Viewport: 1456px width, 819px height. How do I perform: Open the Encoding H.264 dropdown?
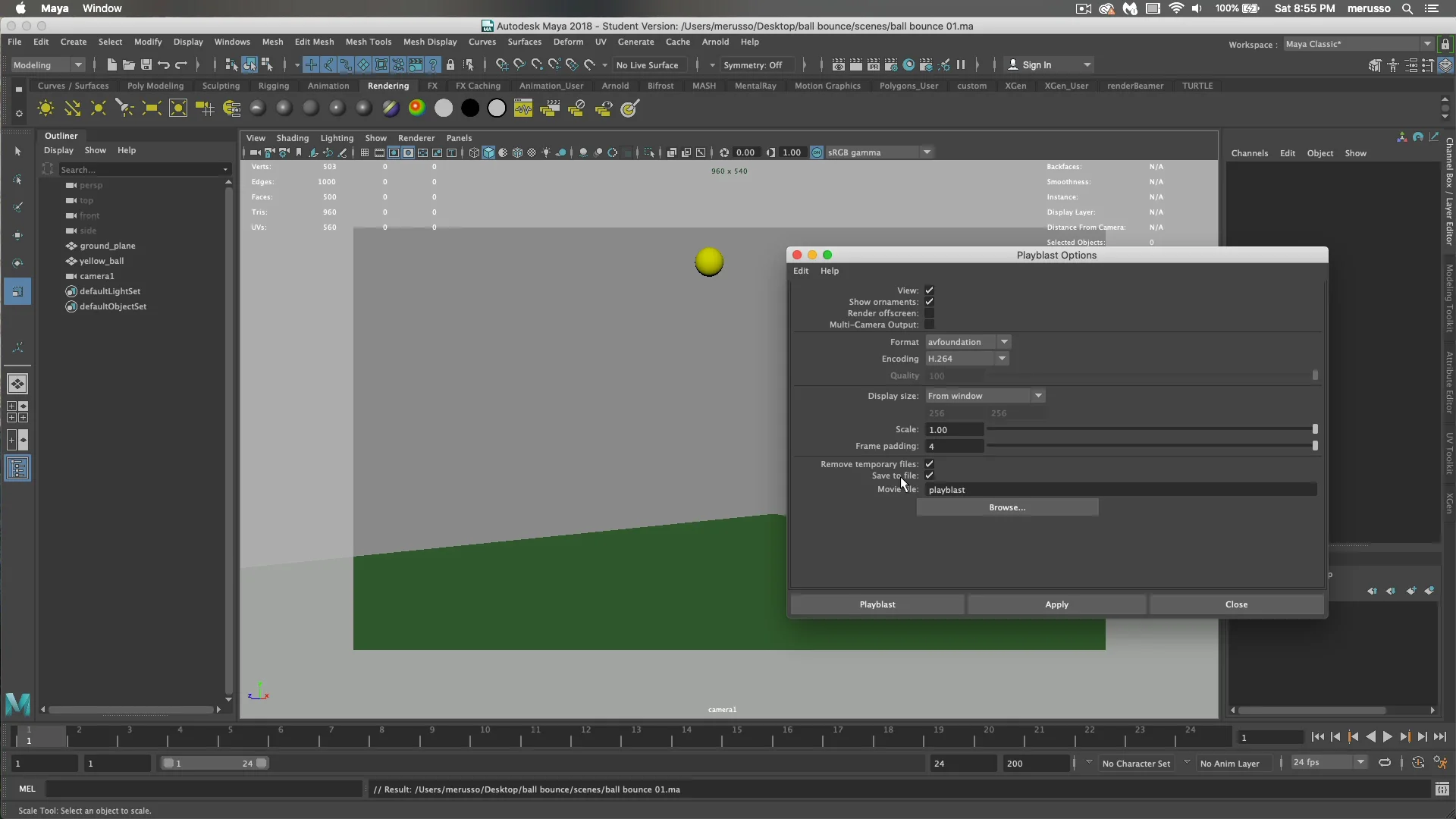coord(1003,359)
